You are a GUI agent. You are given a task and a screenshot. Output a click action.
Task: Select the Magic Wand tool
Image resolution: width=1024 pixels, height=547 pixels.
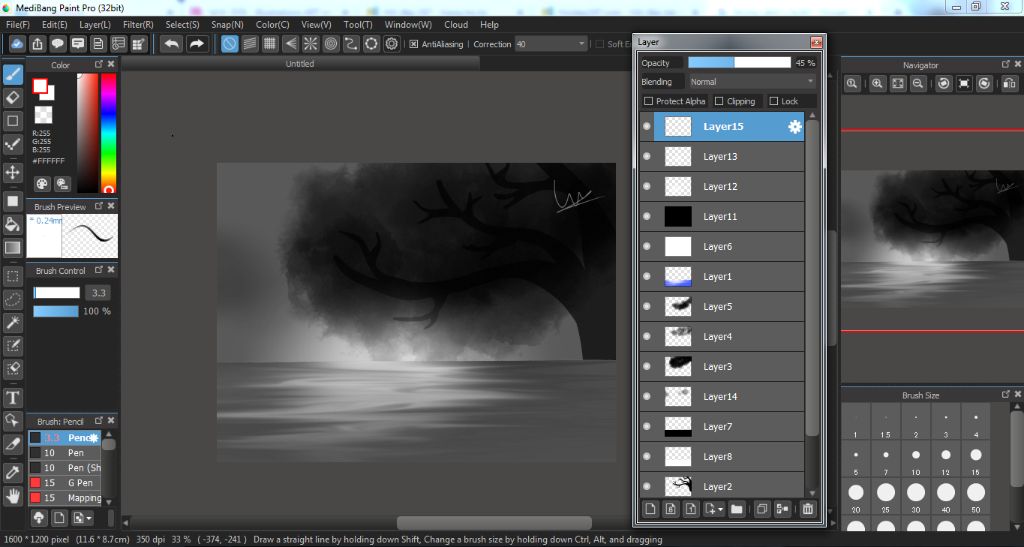[x=12, y=322]
